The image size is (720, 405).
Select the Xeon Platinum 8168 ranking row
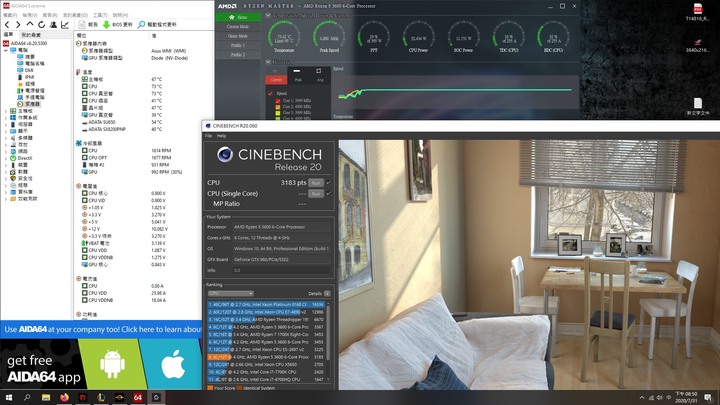click(x=266, y=304)
